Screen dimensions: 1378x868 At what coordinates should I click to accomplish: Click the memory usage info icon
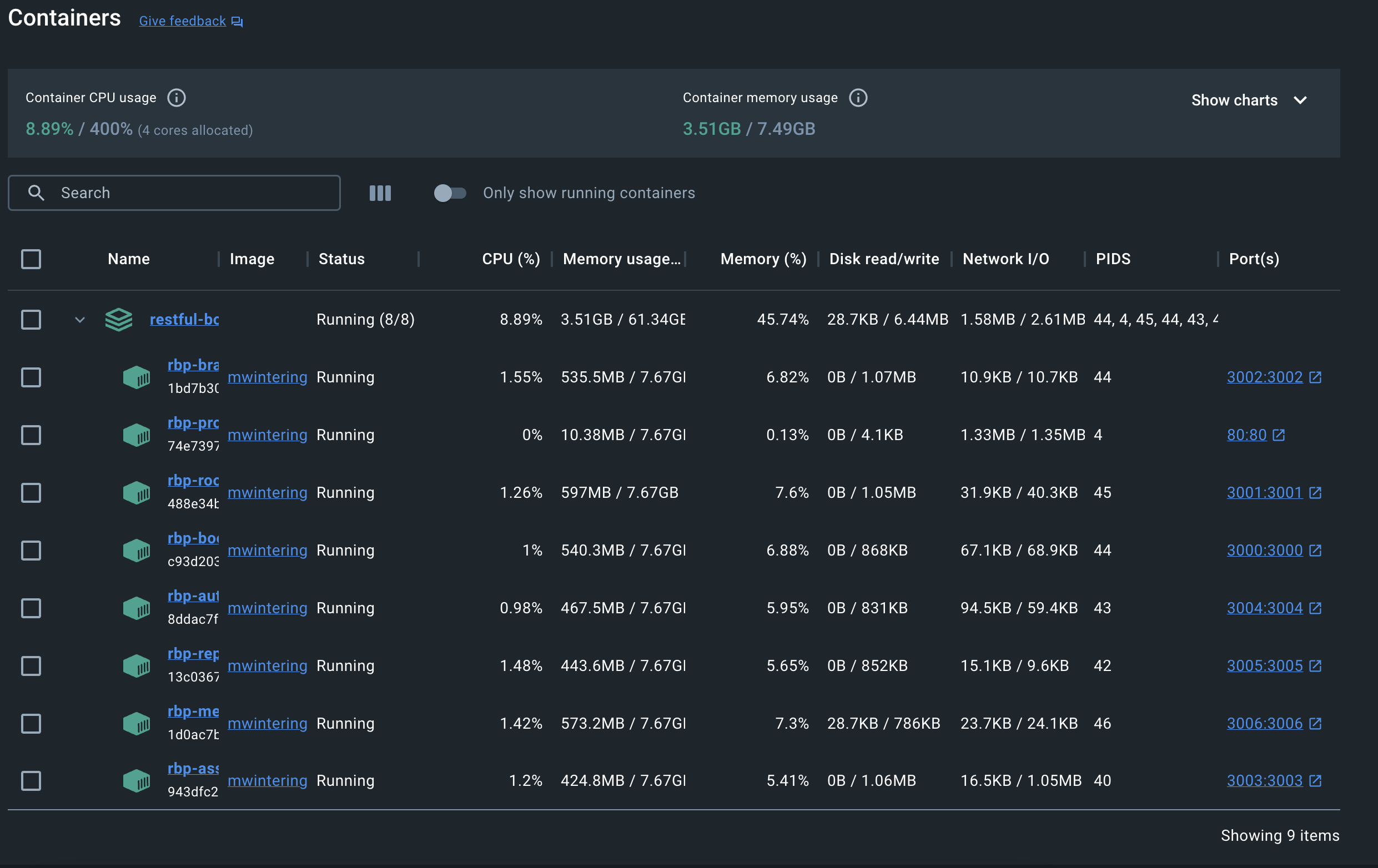click(857, 98)
